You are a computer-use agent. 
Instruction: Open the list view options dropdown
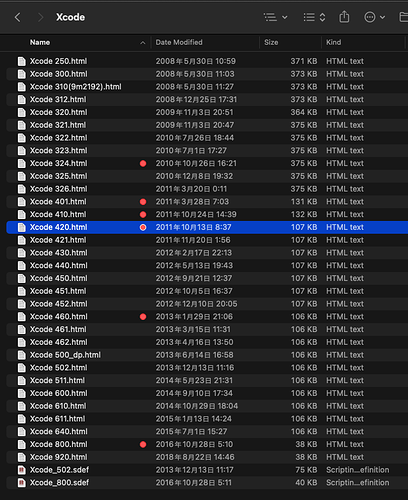click(x=276, y=17)
